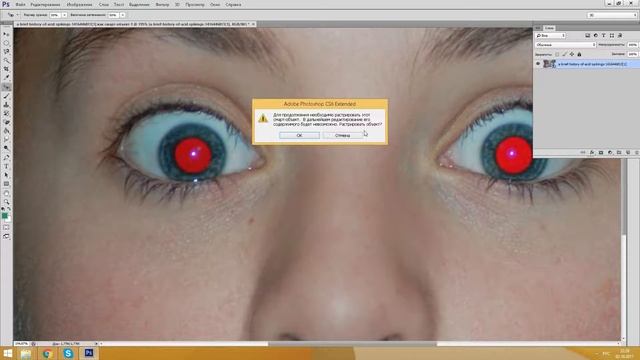Add layer mask button in Layers

tap(601, 153)
